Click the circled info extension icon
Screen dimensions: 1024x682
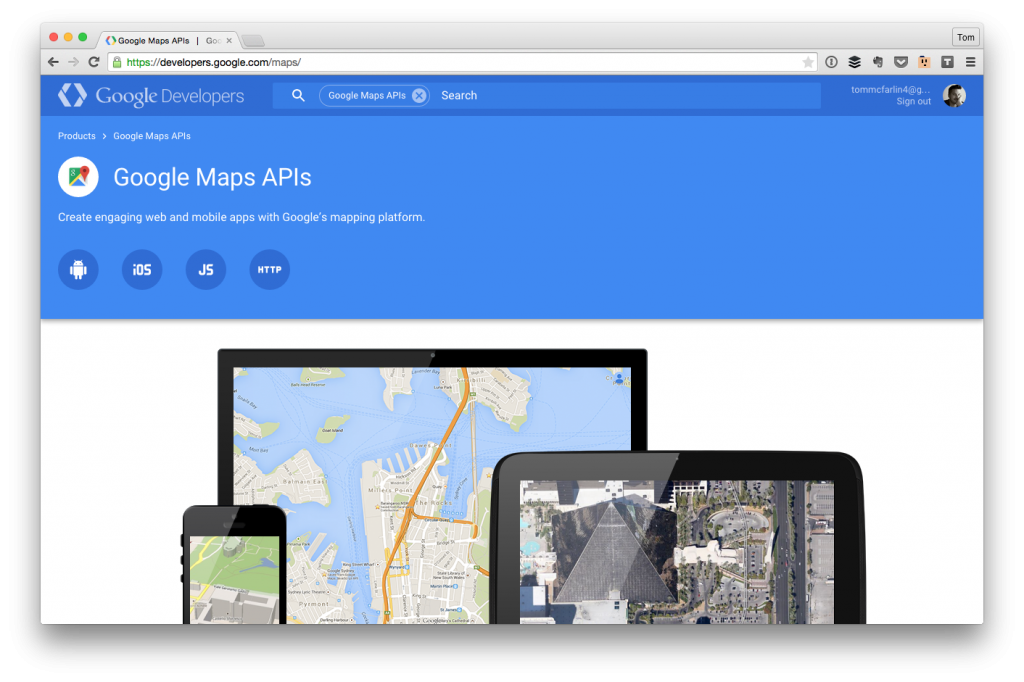(x=831, y=62)
